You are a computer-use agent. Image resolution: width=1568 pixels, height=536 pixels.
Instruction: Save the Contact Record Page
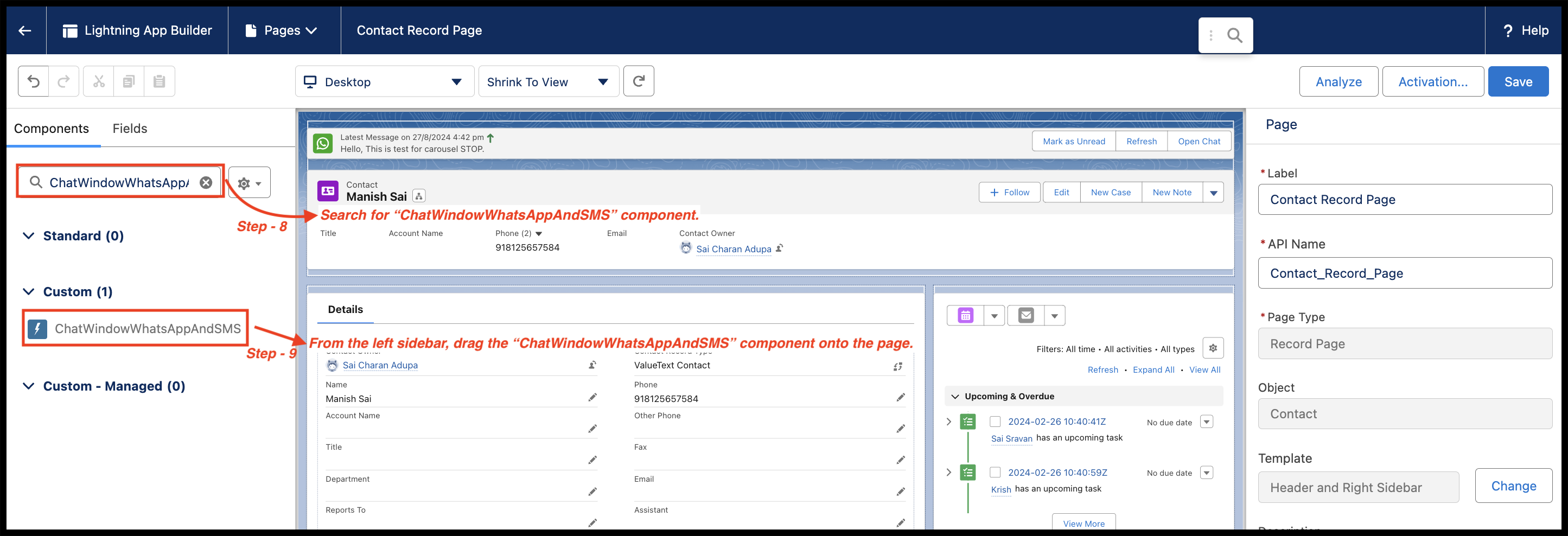click(1518, 81)
